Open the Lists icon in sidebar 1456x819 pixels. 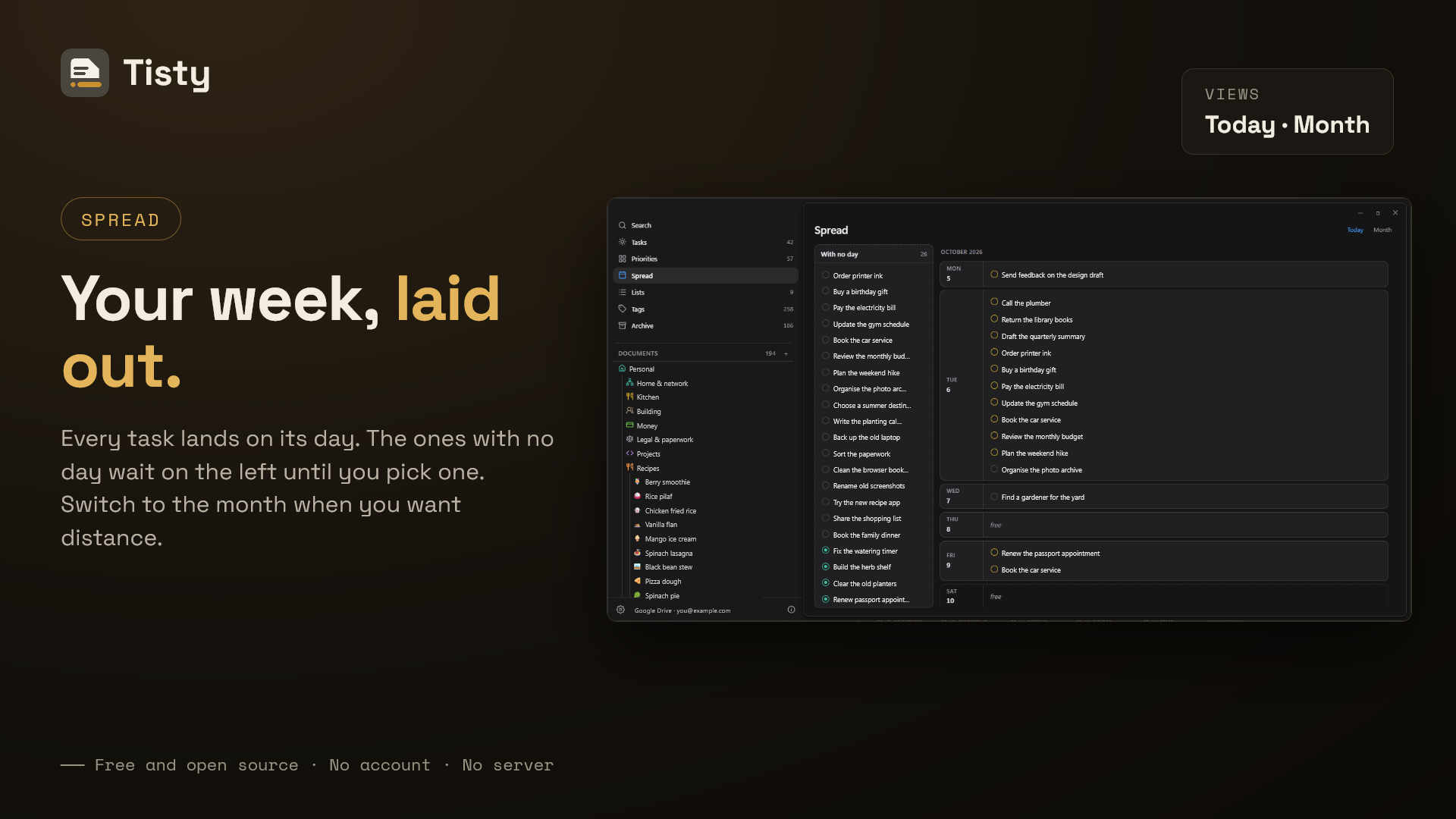(622, 292)
